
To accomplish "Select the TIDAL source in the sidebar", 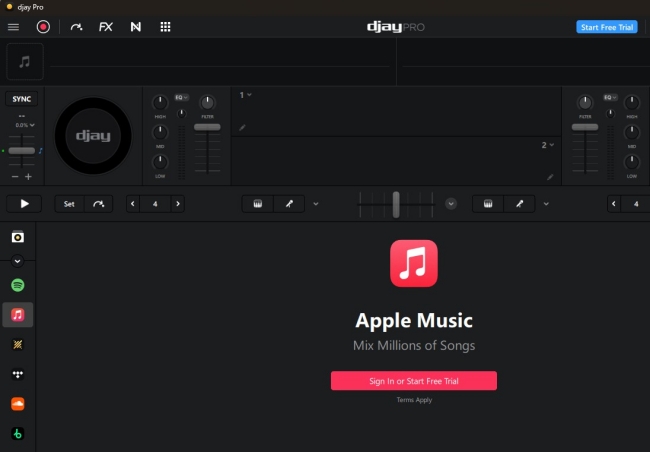I will coord(17,374).
